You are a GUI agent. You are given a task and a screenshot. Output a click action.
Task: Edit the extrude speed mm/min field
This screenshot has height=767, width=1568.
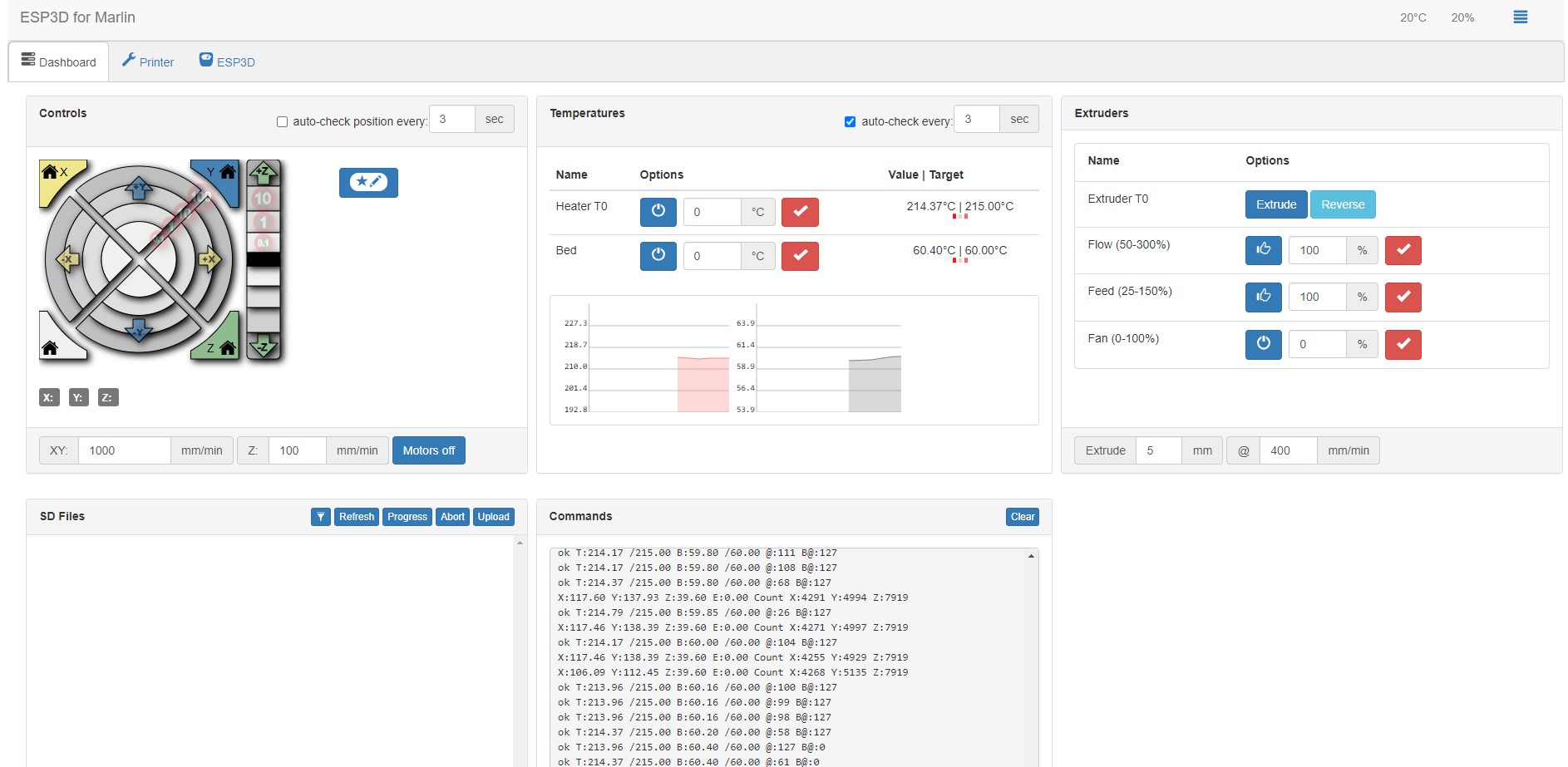(1289, 450)
